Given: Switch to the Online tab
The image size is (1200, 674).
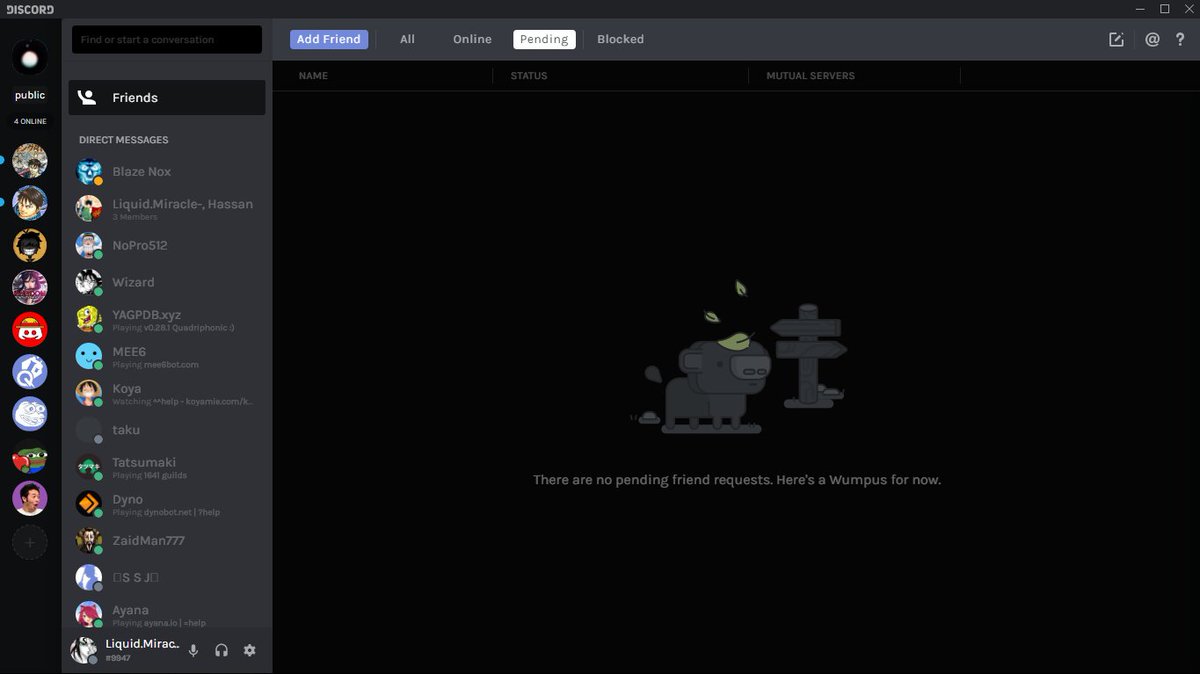Looking at the screenshot, I should 472,39.
